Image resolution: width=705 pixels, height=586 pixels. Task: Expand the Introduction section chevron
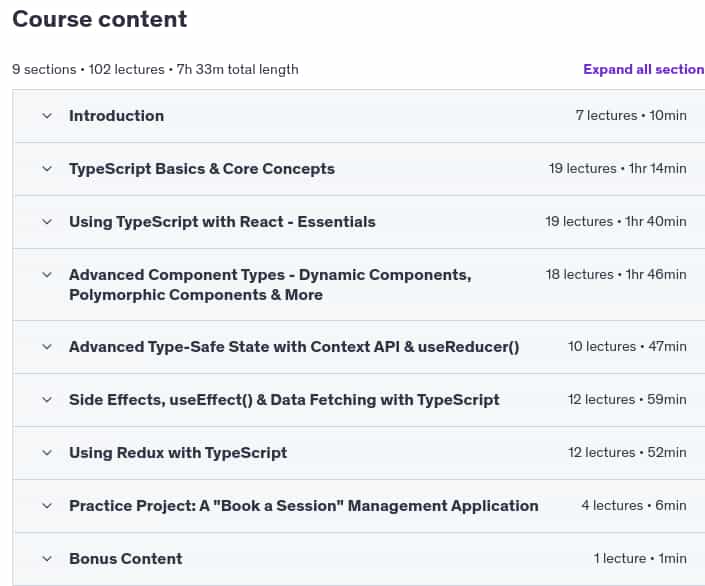coord(47,116)
